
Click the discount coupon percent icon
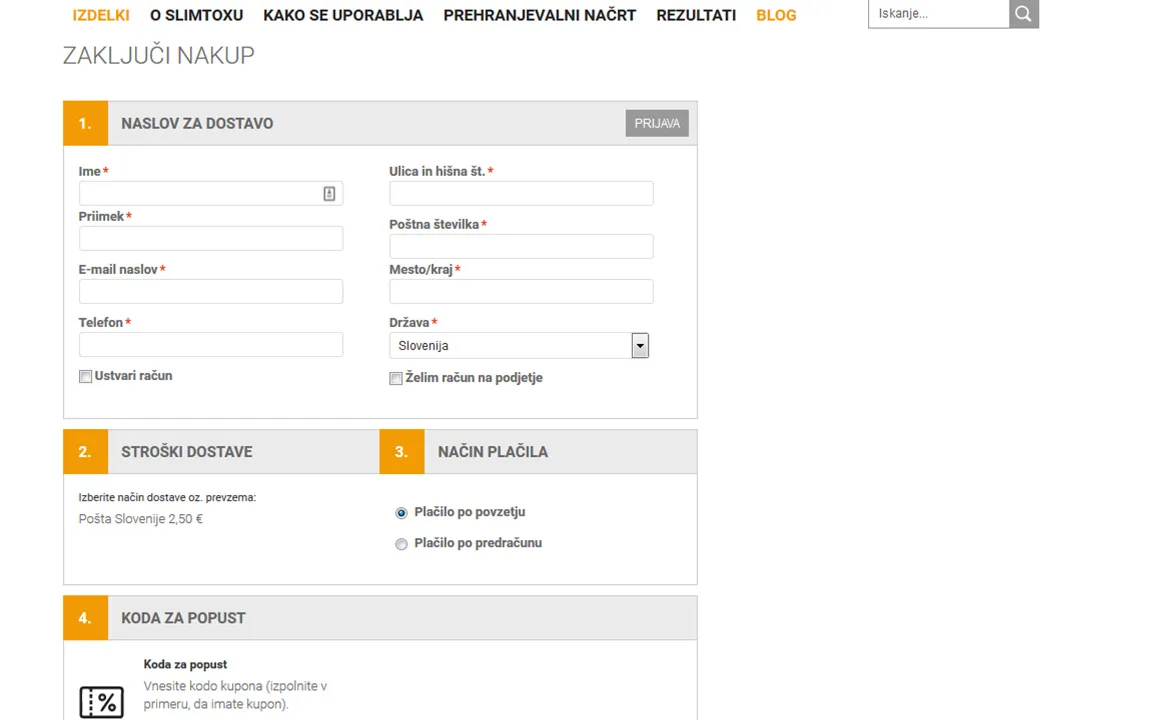pos(101,701)
